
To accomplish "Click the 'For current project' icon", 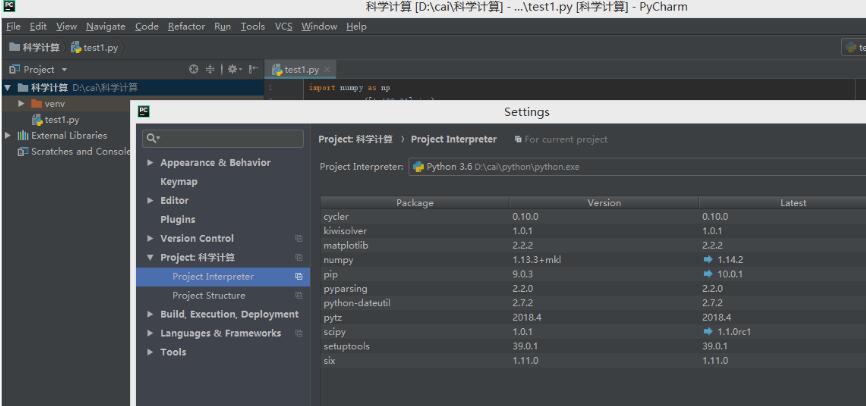I will [x=518, y=140].
